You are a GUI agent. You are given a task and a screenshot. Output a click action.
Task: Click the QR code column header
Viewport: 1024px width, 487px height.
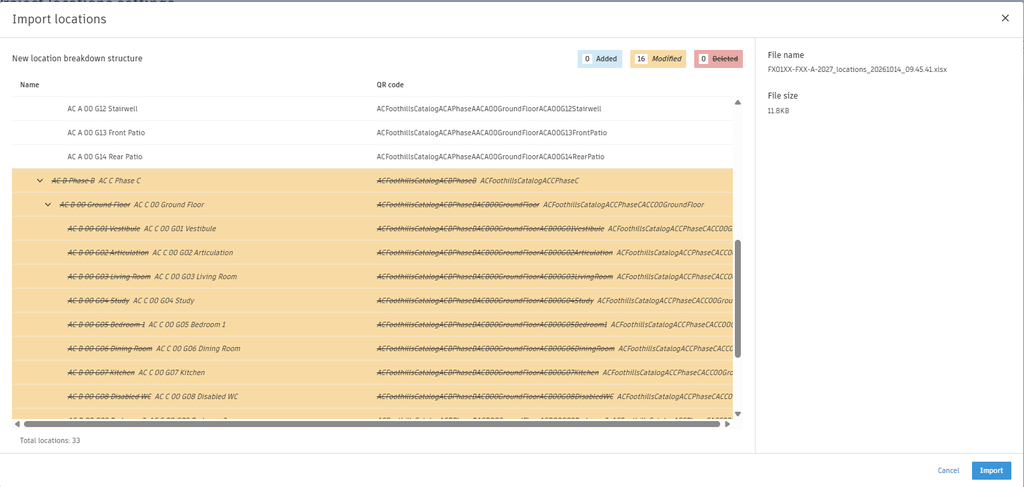coord(390,85)
